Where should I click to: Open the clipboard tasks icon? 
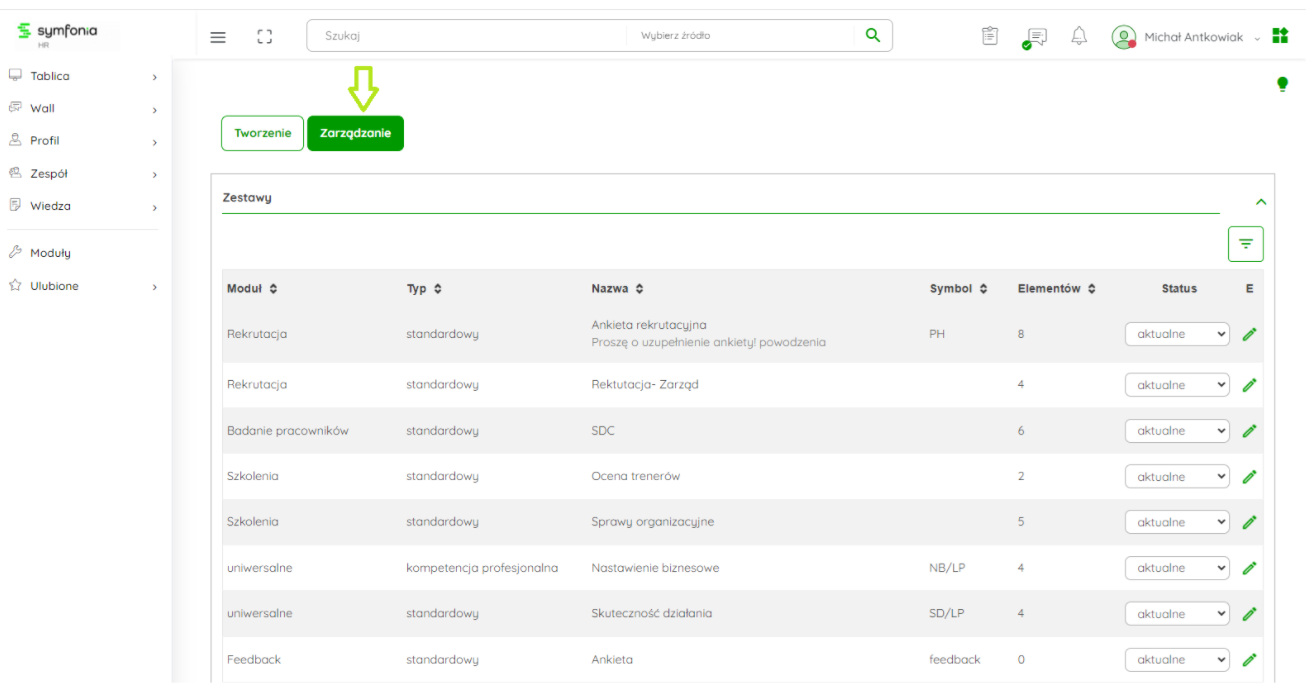coord(989,37)
